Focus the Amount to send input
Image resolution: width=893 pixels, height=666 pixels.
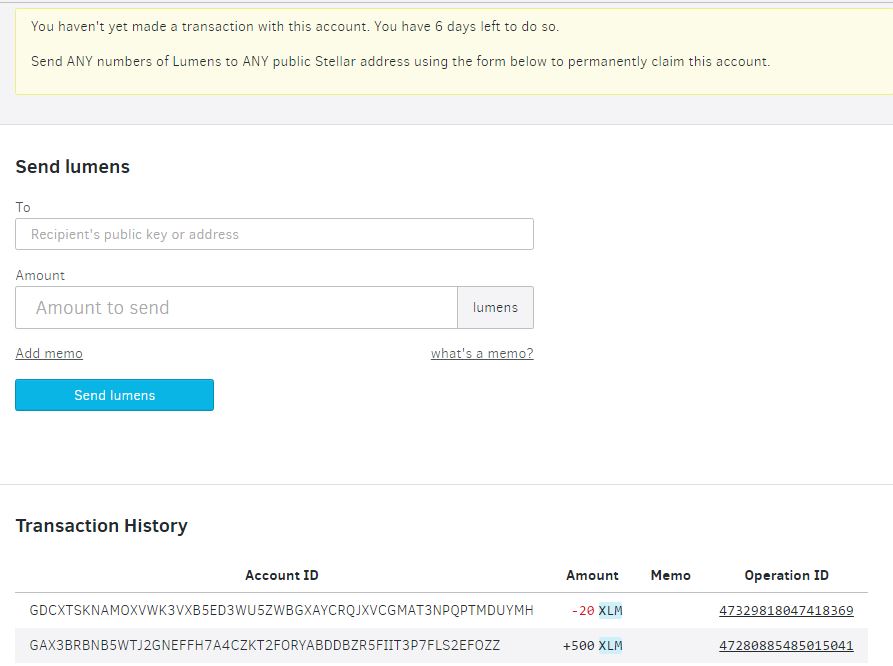pos(236,308)
